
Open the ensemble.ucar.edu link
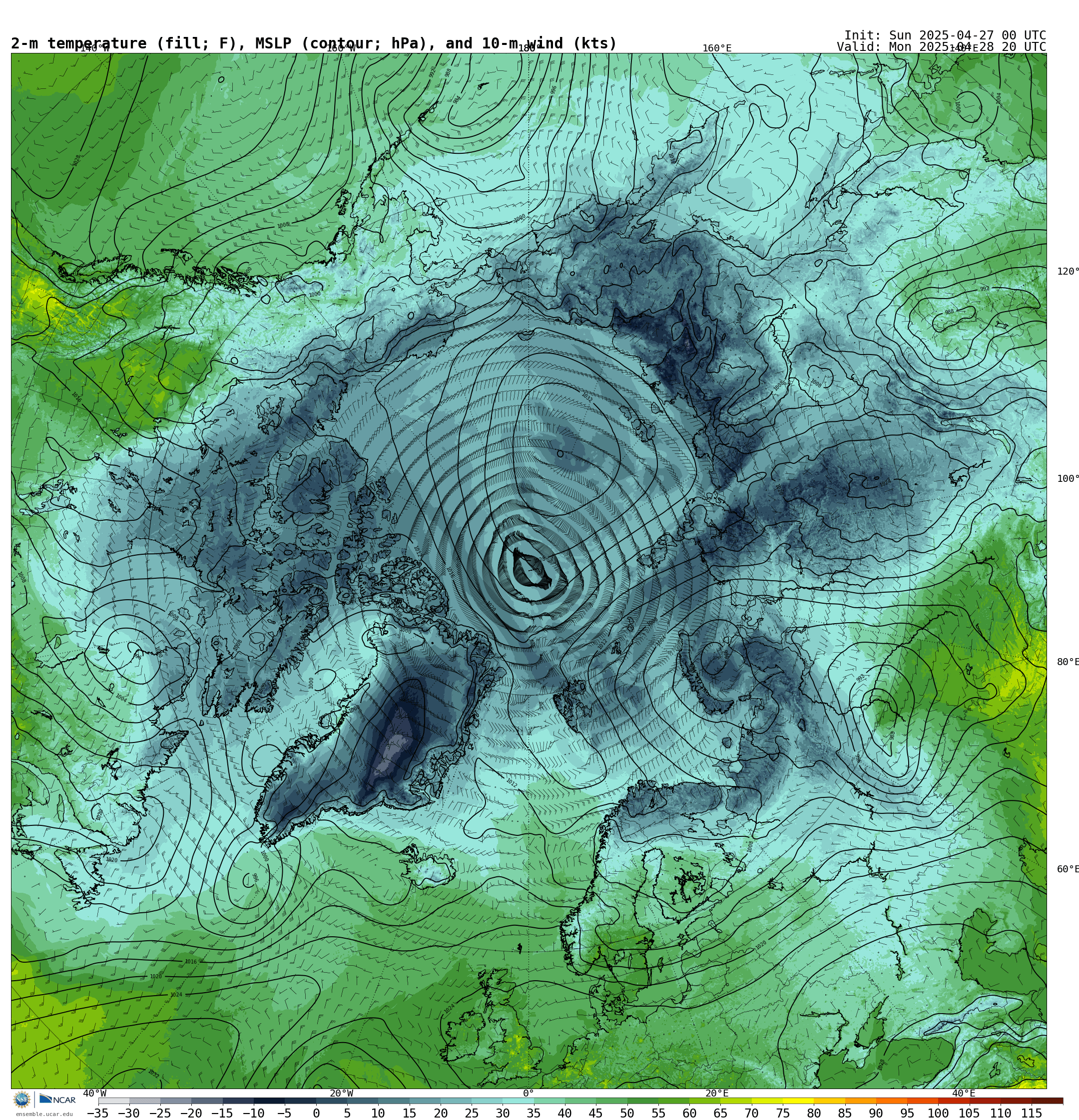click(x=44, y=1114)
